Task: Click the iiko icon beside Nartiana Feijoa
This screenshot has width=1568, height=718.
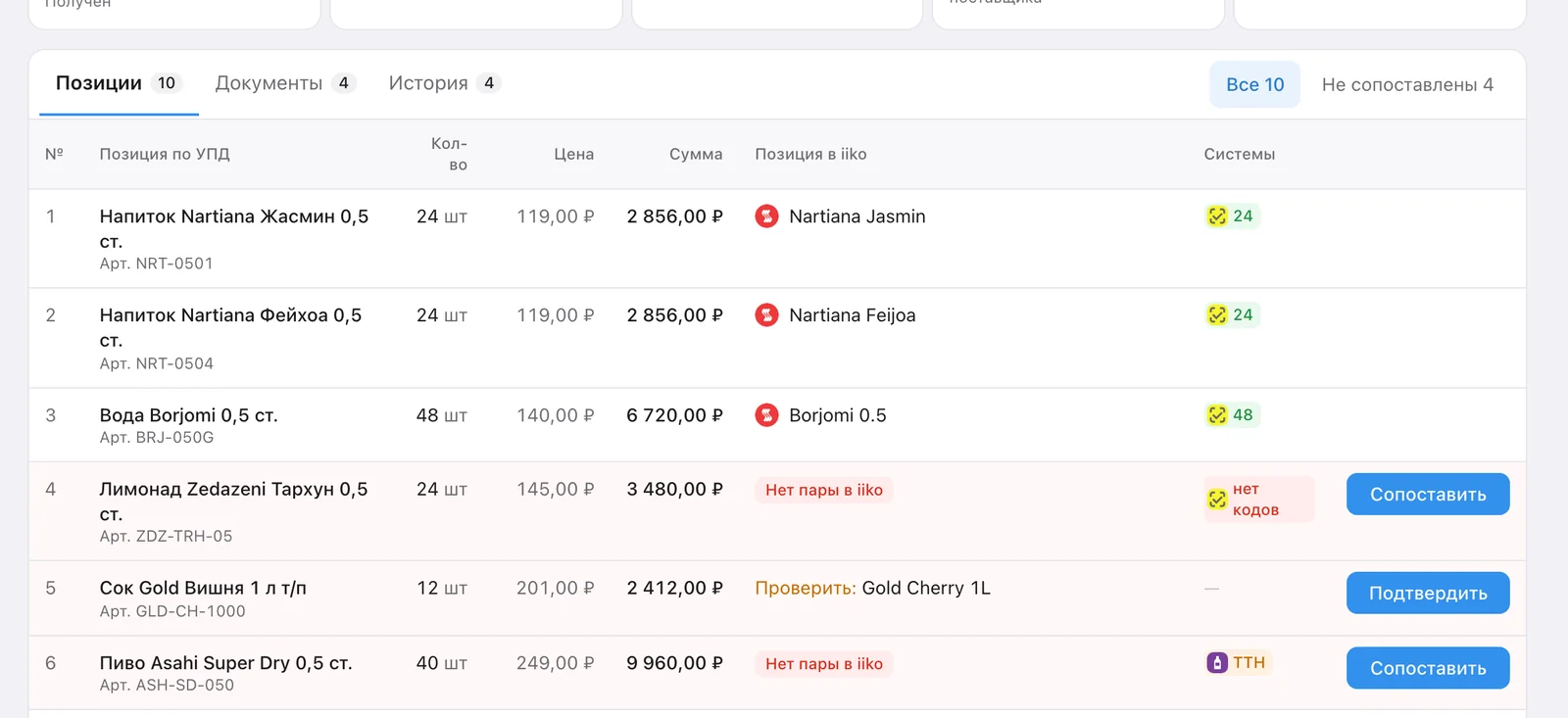Action: click(766, 315)
